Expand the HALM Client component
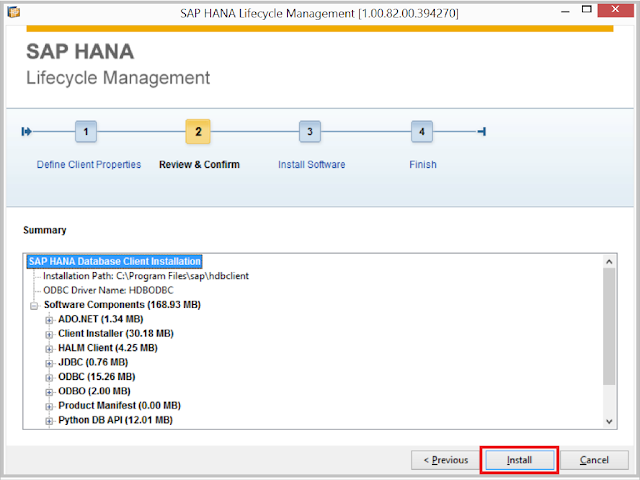Image resolution: width=640 pixels, height=480 pixels. 49,349
